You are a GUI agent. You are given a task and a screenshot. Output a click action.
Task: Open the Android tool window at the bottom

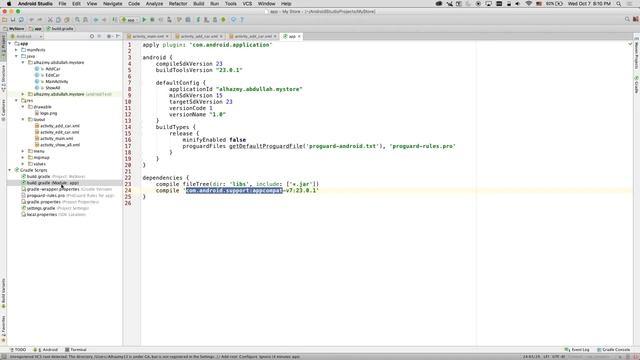(46, 350)
